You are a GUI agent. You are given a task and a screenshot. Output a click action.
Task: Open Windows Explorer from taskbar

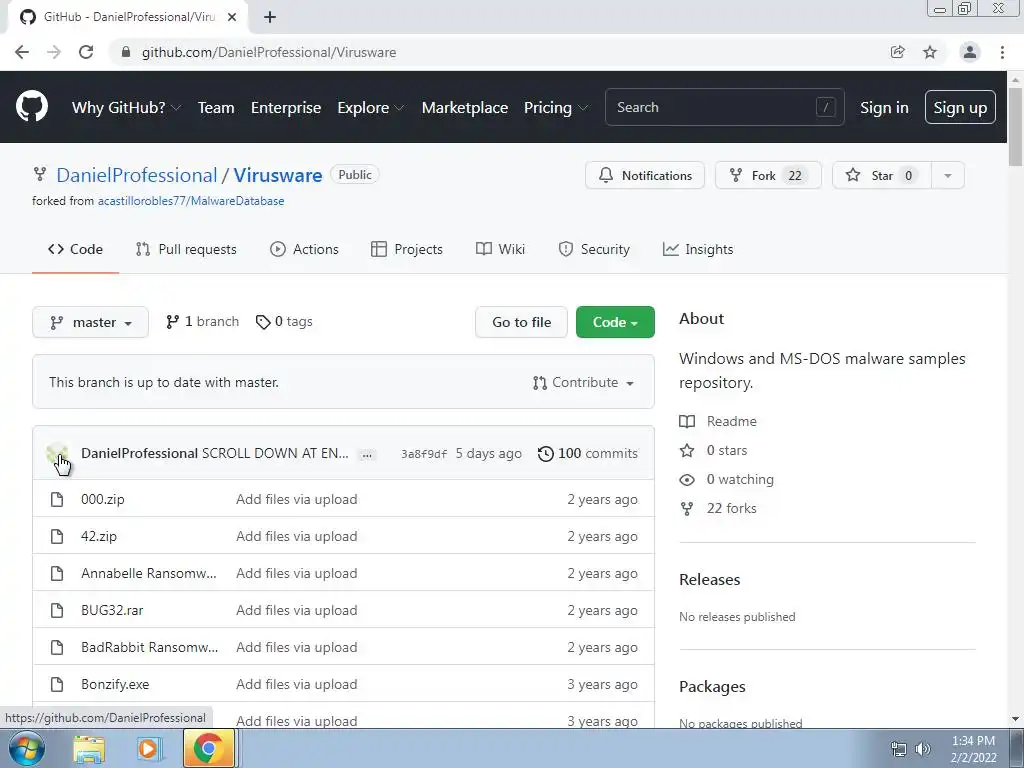(x=89, y=749)
